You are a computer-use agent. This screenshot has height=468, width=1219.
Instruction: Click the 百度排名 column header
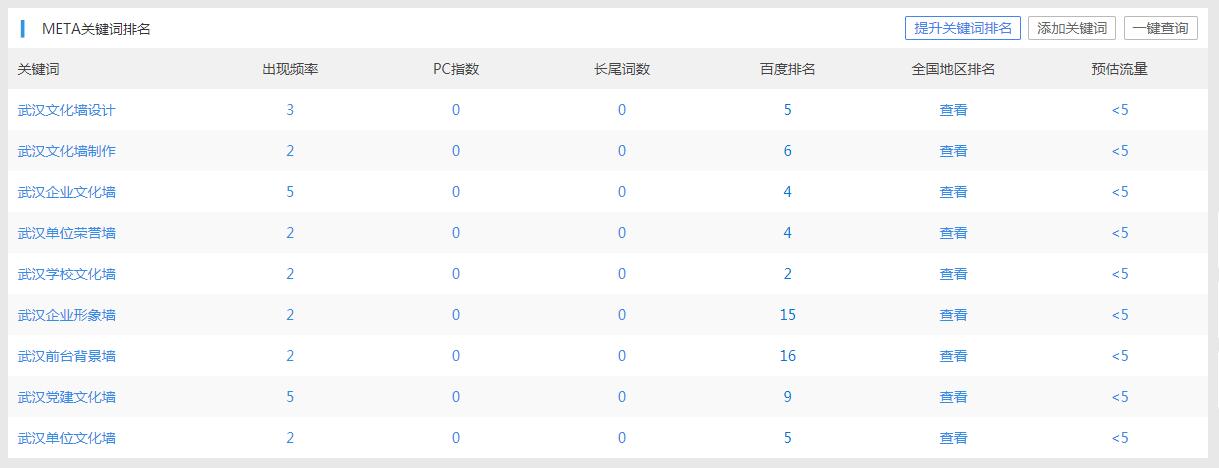tap(788, 69)
